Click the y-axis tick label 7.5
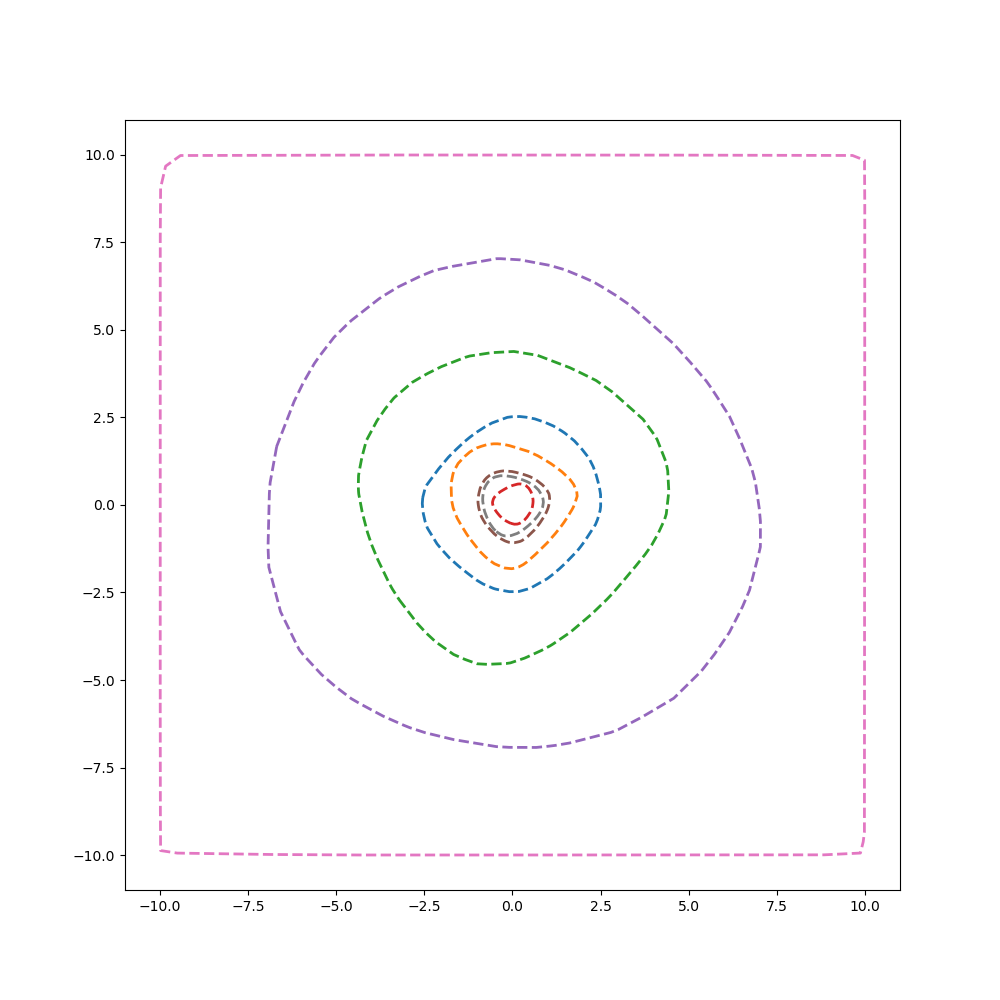 (105, 243)
